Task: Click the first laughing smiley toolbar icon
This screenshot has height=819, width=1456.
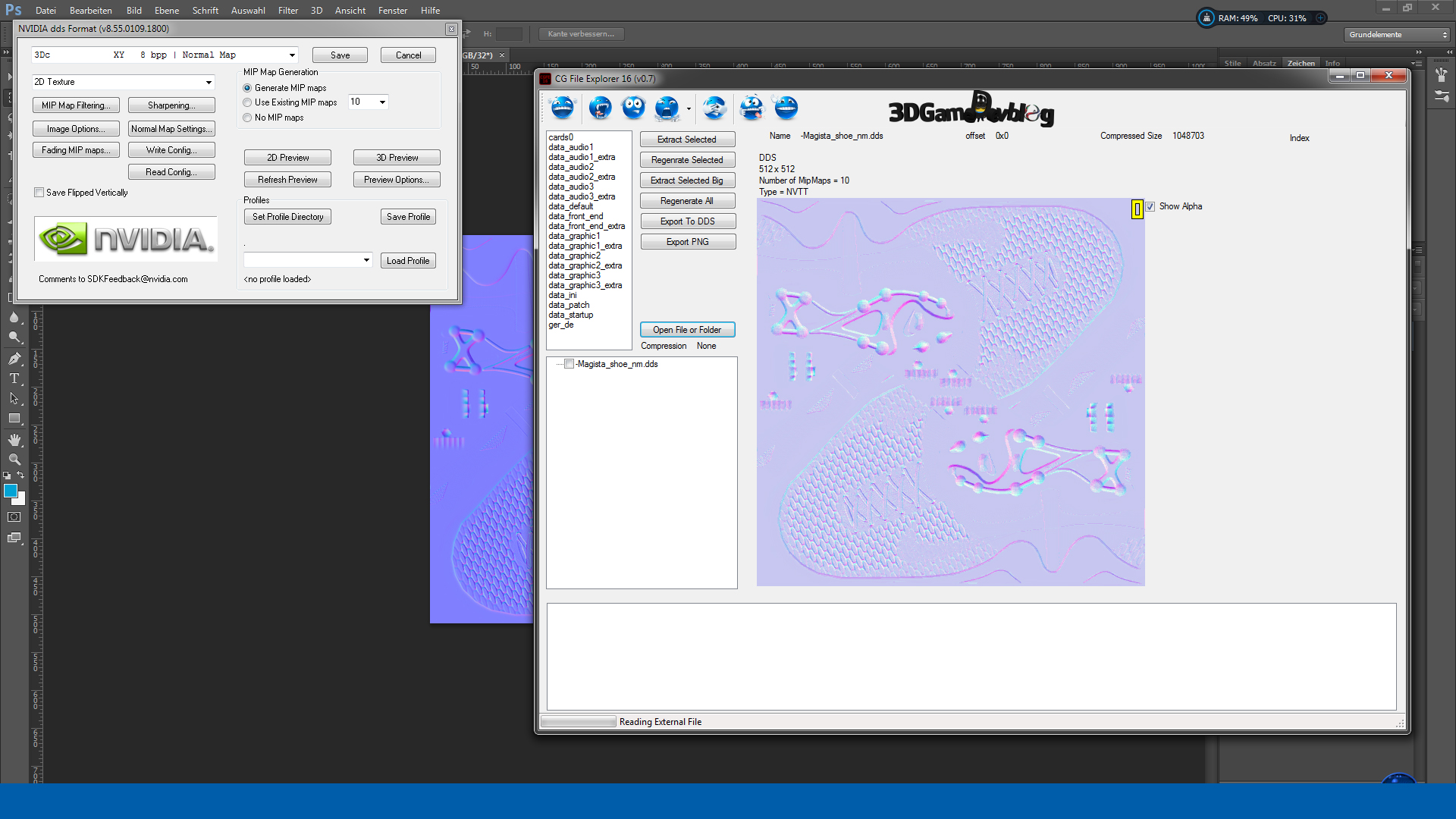Action: pos(562,108)
